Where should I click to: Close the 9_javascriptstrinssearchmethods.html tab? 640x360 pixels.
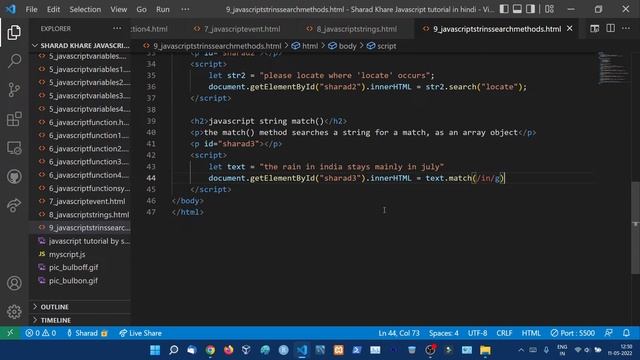pos(570,29)
